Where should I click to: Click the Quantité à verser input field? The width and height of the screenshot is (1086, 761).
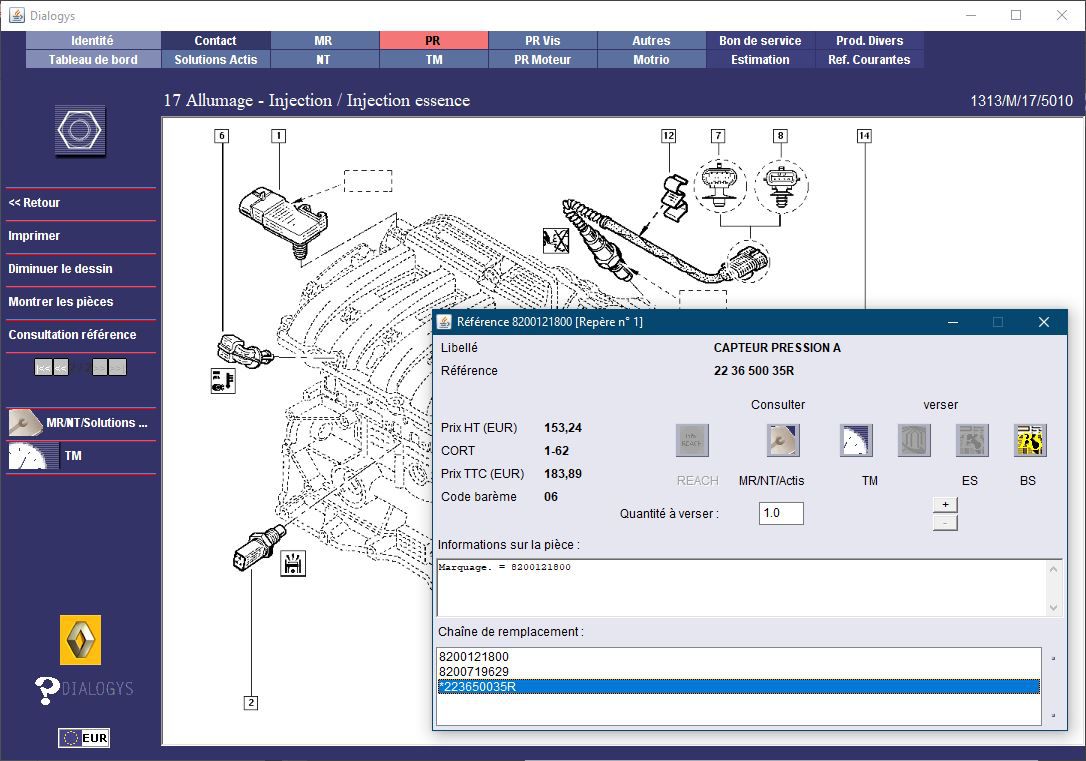click(x=781, y=513)
